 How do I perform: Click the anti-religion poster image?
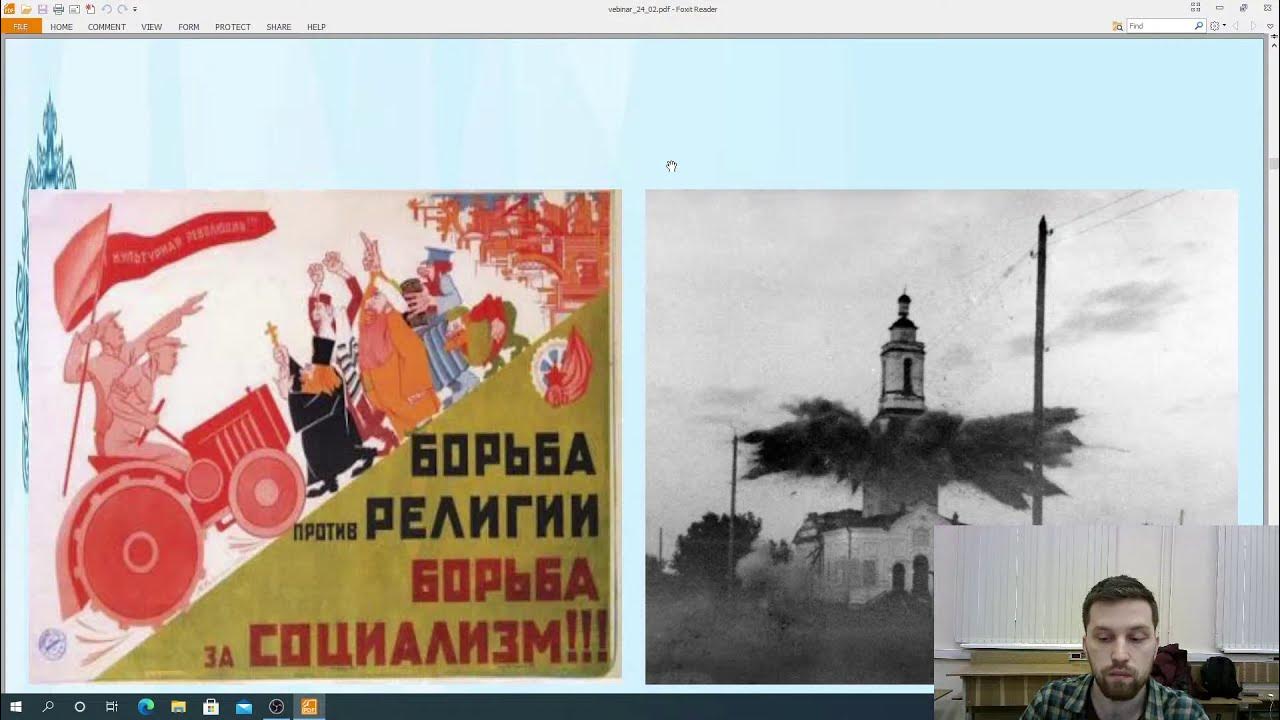[x=325, y=437]
